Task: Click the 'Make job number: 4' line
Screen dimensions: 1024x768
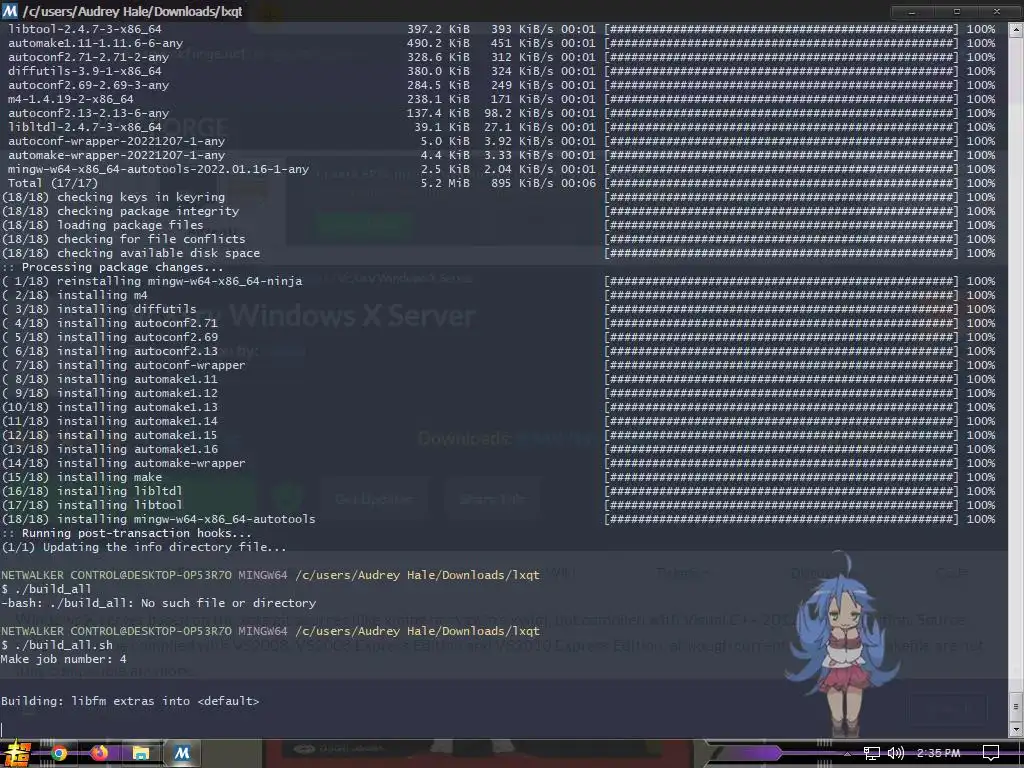Action: (x=64, y=659)
